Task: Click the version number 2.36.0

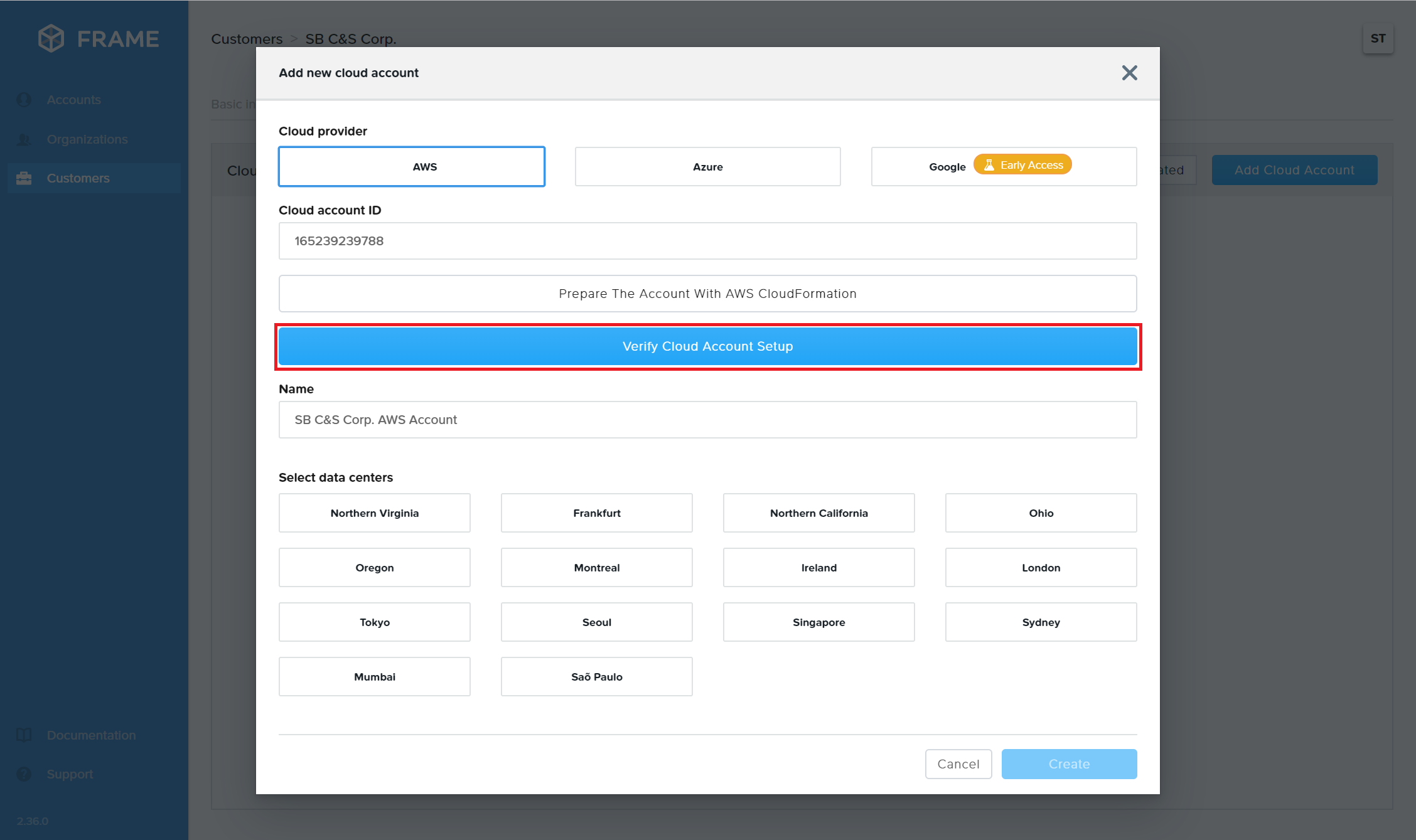Action: point(33,821)
